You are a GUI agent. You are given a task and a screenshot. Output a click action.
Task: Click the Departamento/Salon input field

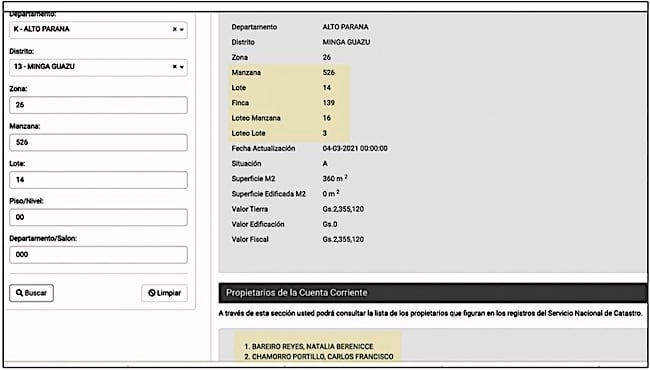[98, 255]
